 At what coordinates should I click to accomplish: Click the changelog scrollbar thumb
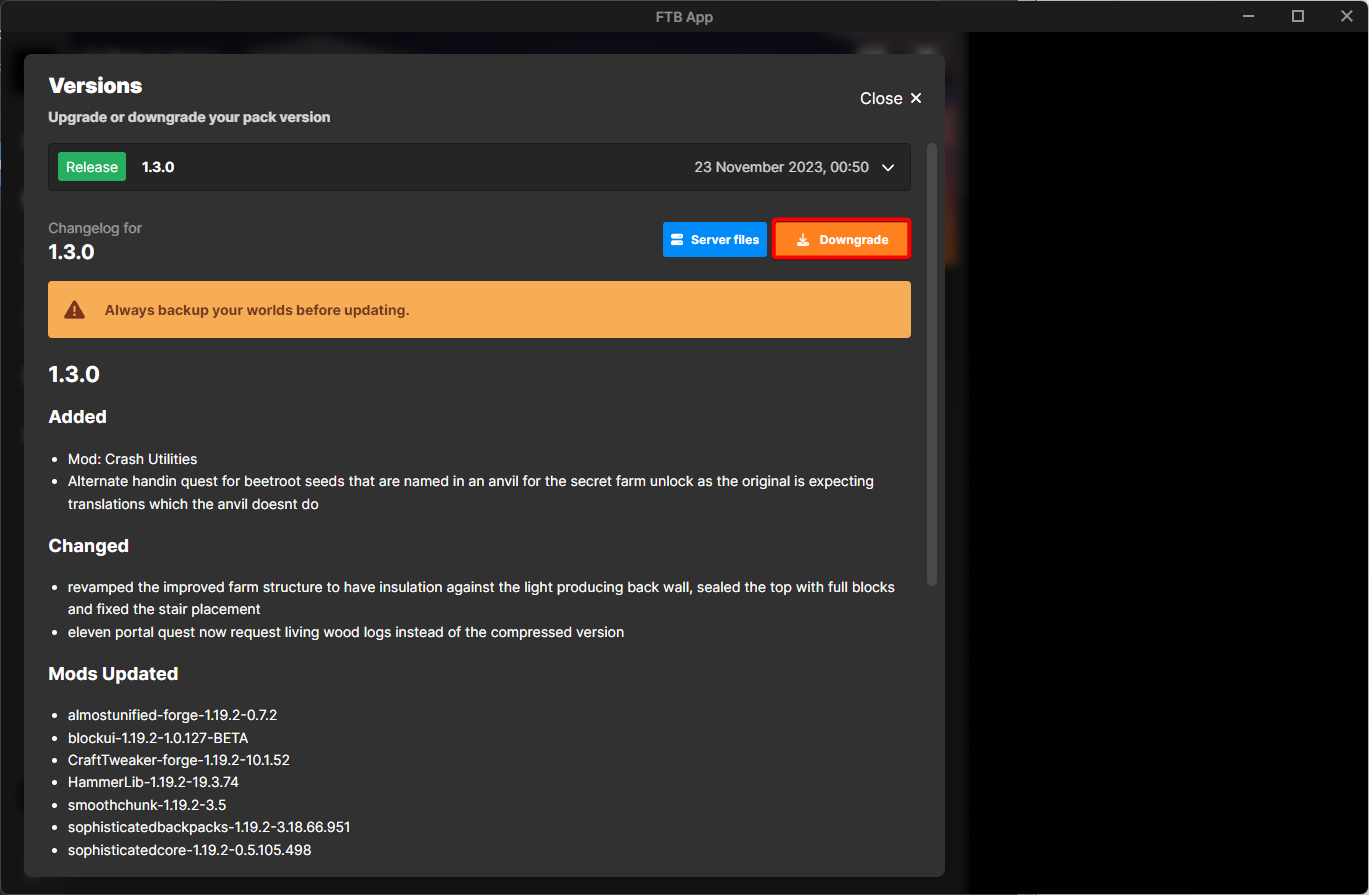(932, 365)
